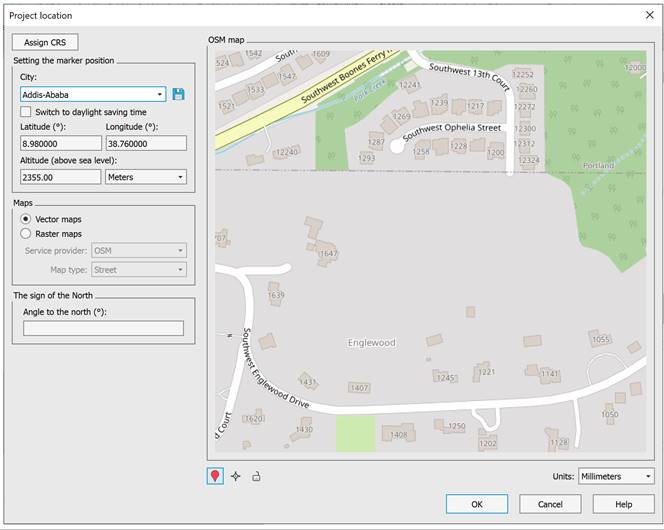
Task: Open the Service provider OSM dropdown
Action: click(139, 251)
